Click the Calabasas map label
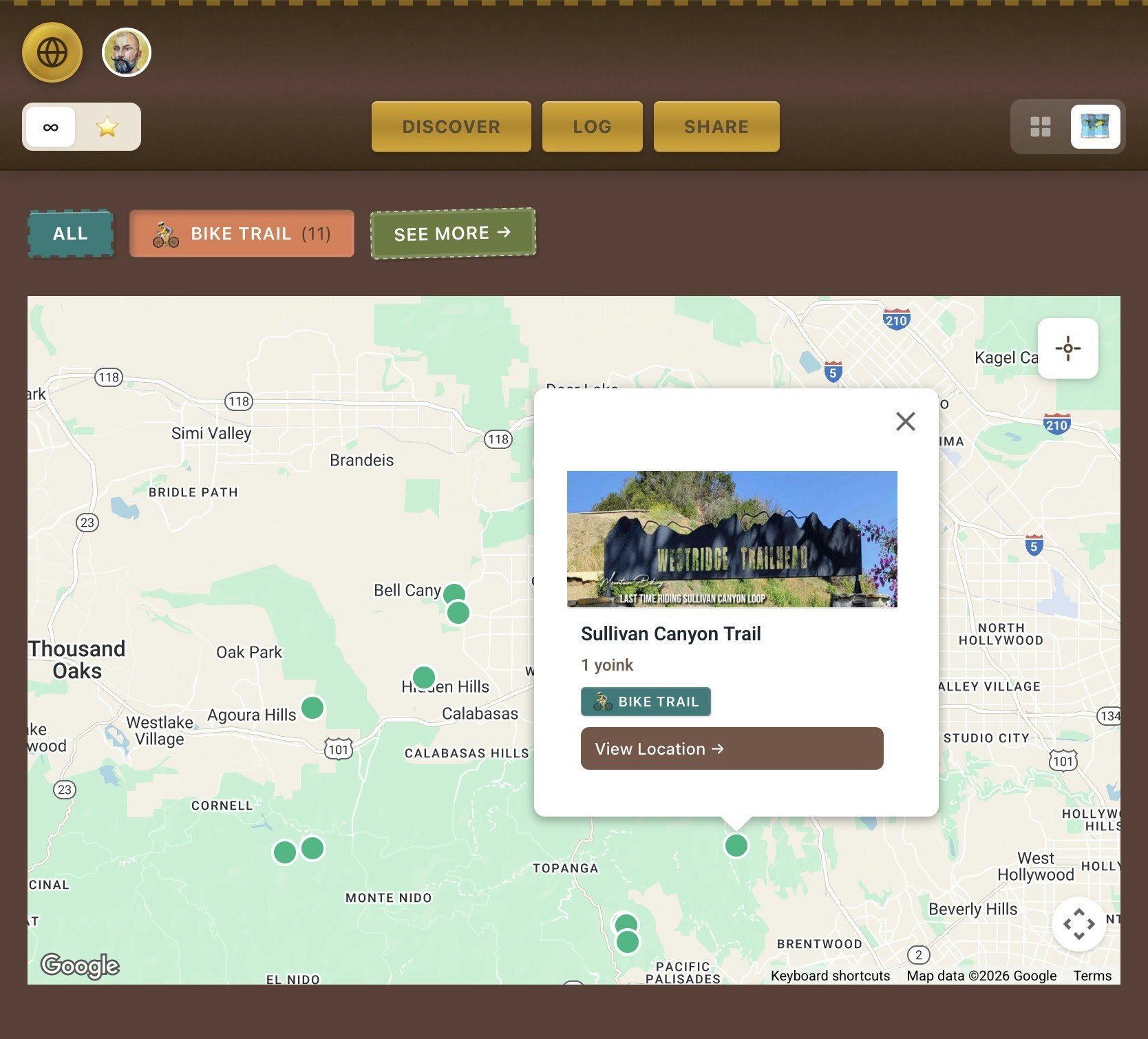This screenshot has height=1039, width=1148. point(480,713)
